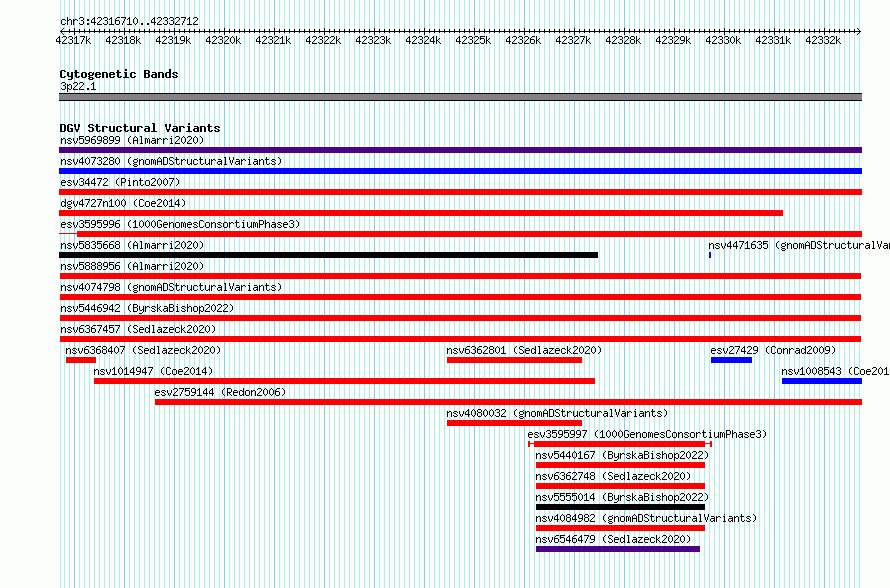Click the nsv6362748 (Sedlazeck2020) label
890x588 pixels.
coord(613,476)
